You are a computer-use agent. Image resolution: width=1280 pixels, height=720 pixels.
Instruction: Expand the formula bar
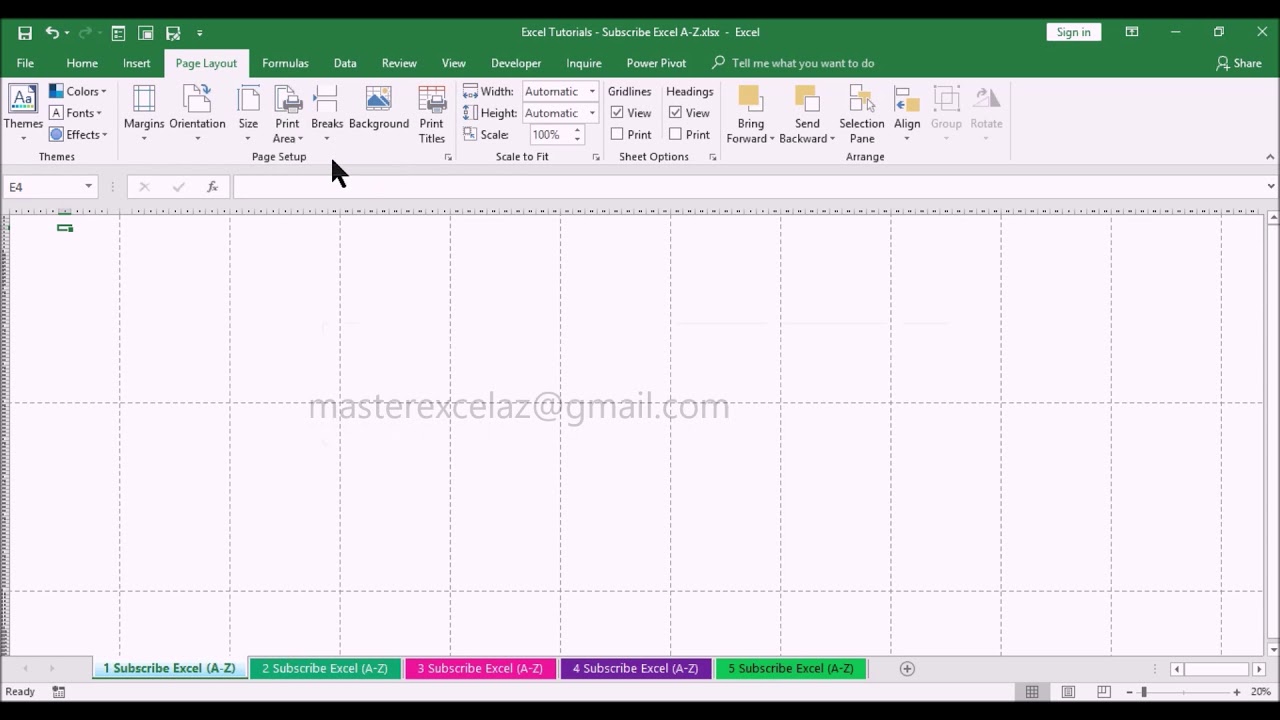point(1271,187)
